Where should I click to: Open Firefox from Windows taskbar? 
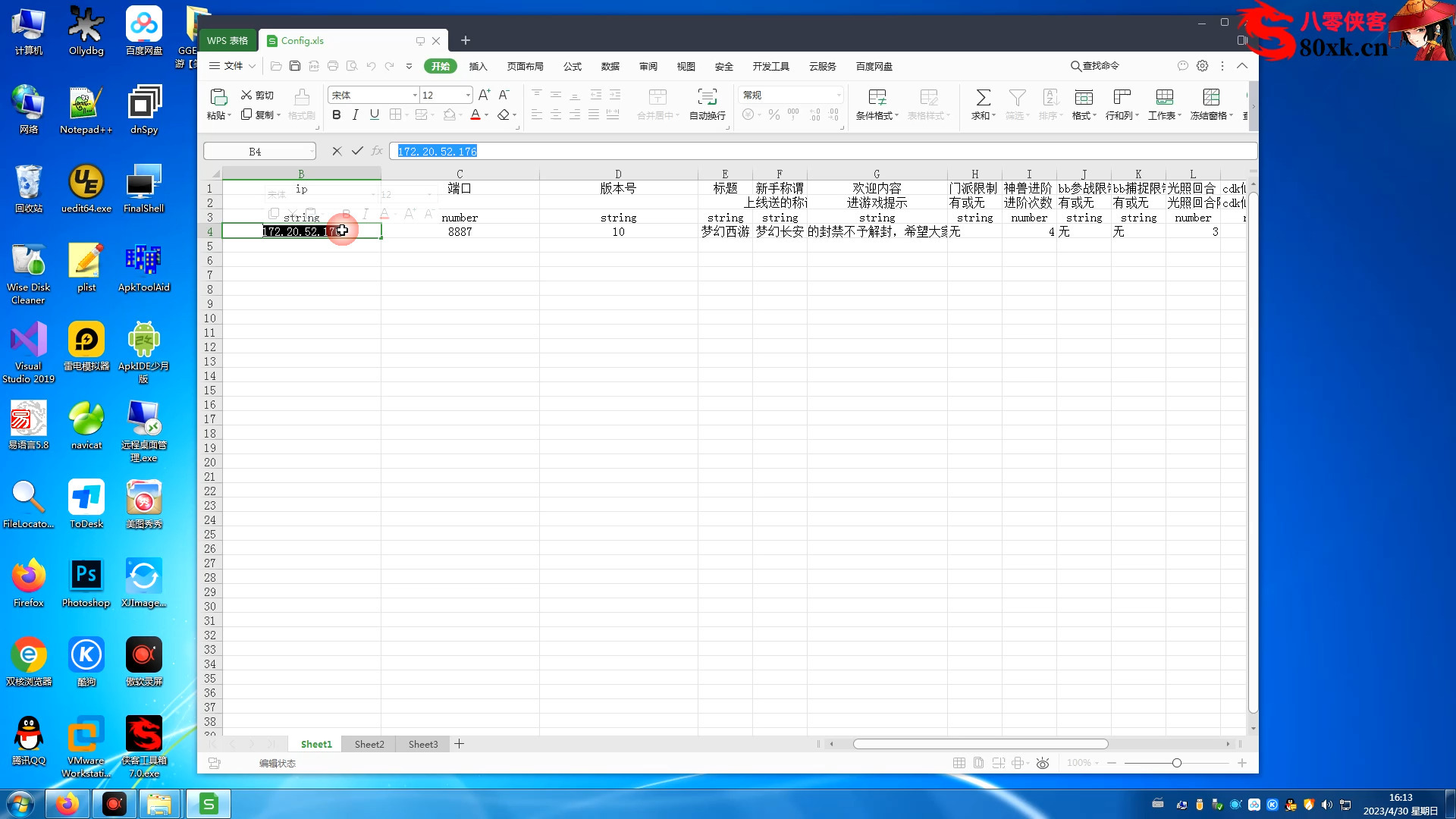tap(67, 803)
